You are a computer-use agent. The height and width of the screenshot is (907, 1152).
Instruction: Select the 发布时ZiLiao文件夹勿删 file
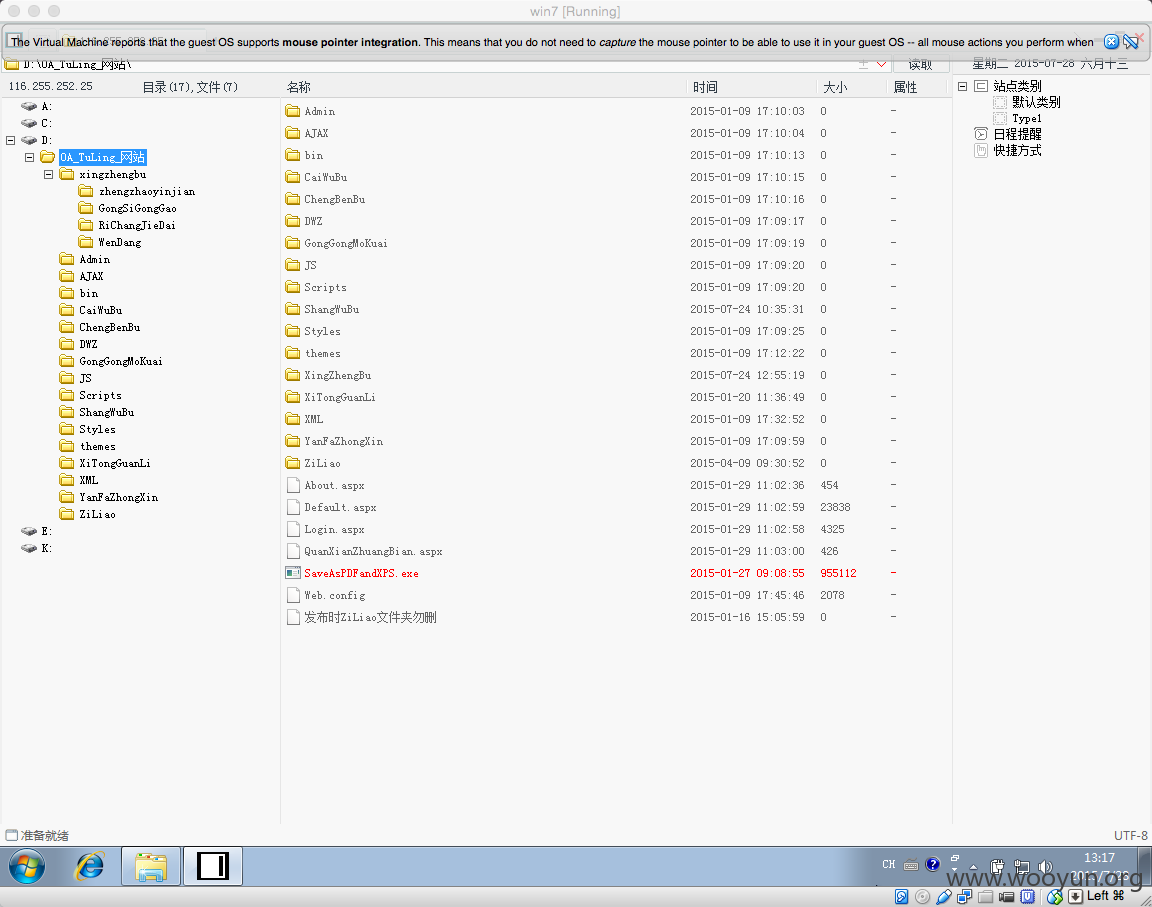[370, 617]
